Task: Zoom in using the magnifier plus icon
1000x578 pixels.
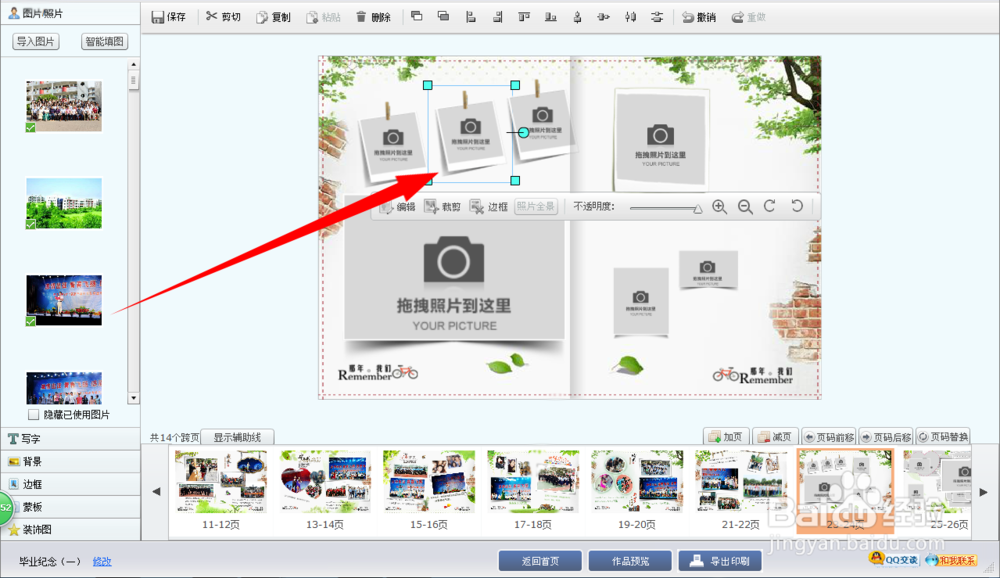Action: 720,207
